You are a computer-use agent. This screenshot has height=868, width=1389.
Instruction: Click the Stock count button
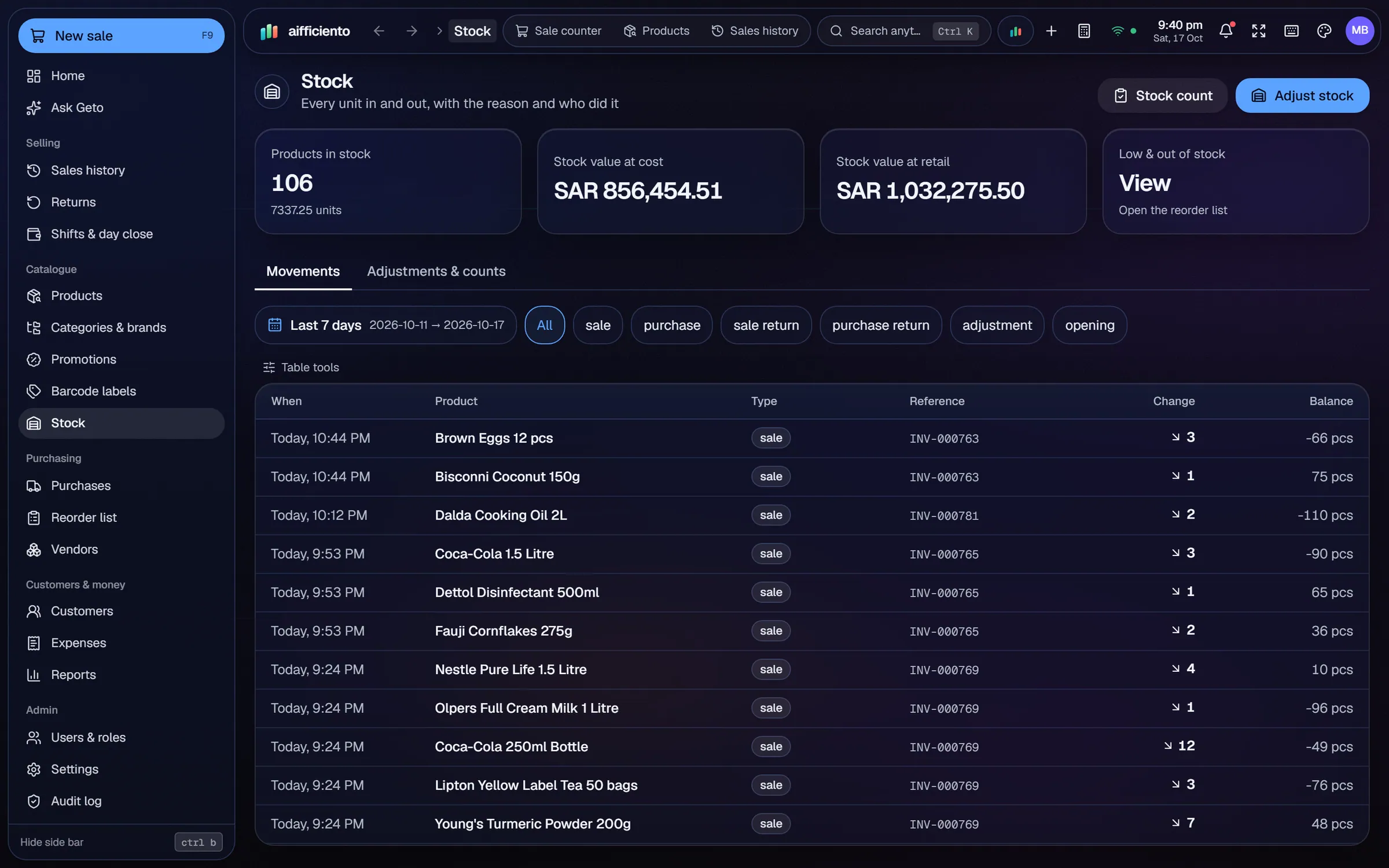[1162, 95]
